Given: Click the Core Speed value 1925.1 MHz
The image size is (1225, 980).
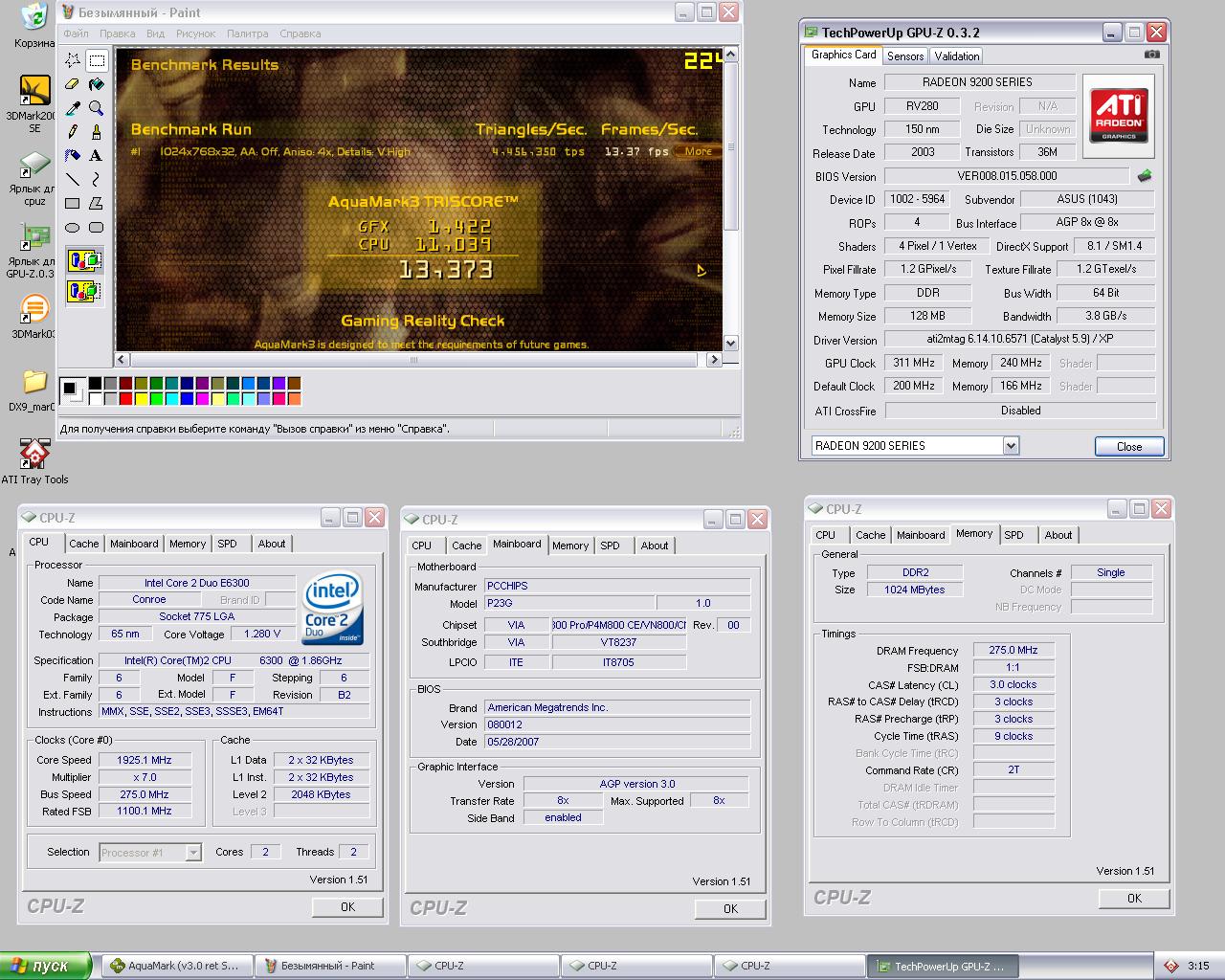Looking at the screenshot, I should 144,760.
